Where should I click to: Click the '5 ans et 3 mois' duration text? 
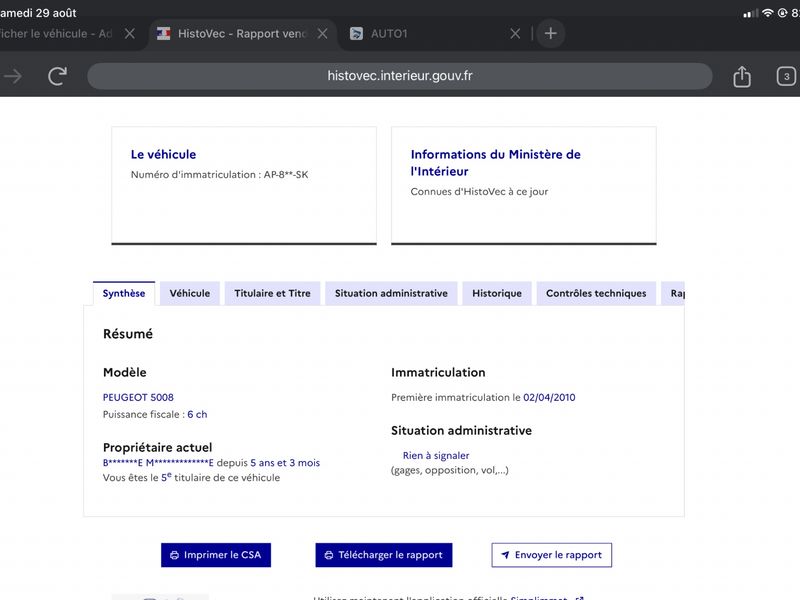tap(285, 463)
